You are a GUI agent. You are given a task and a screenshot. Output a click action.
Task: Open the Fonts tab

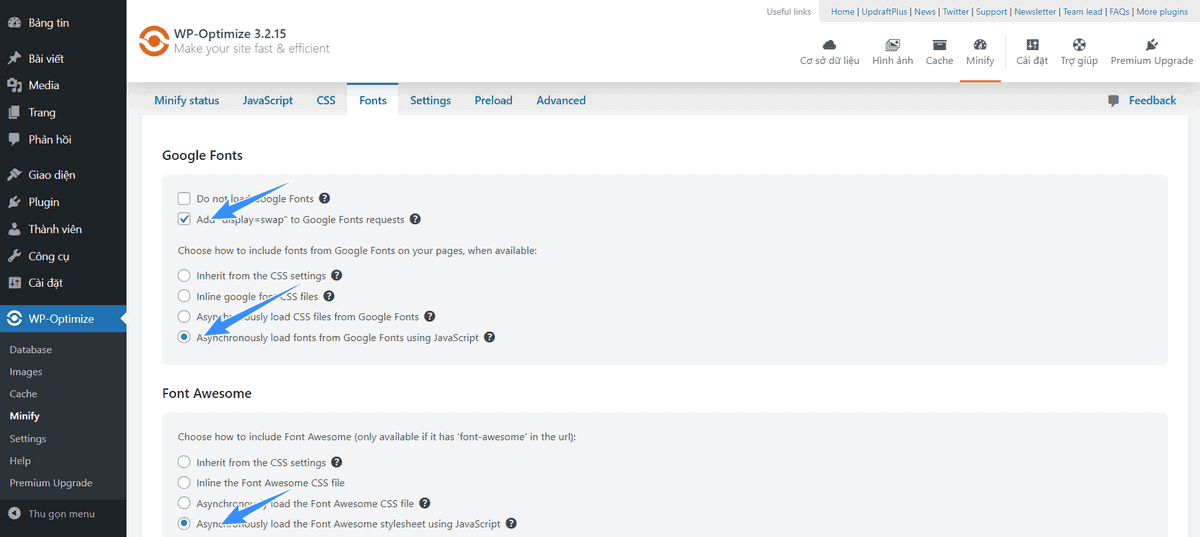point(373,100)
